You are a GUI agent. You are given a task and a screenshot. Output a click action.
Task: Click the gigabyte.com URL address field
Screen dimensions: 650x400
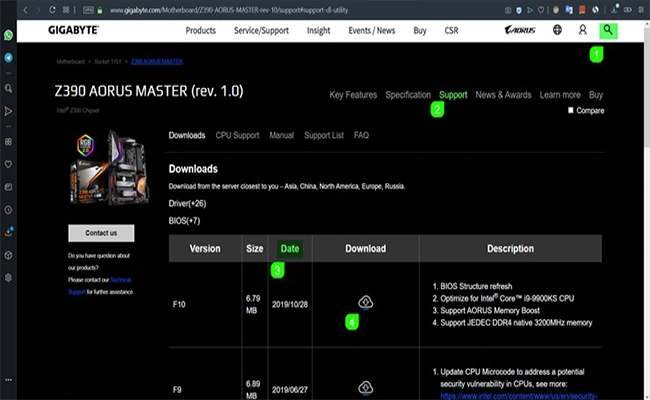point(229,10)
